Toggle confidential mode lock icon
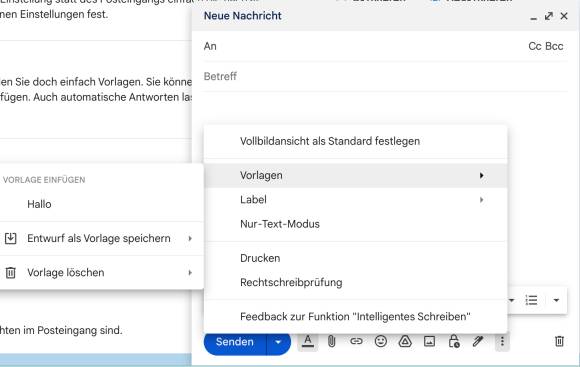 pos(454,341)
